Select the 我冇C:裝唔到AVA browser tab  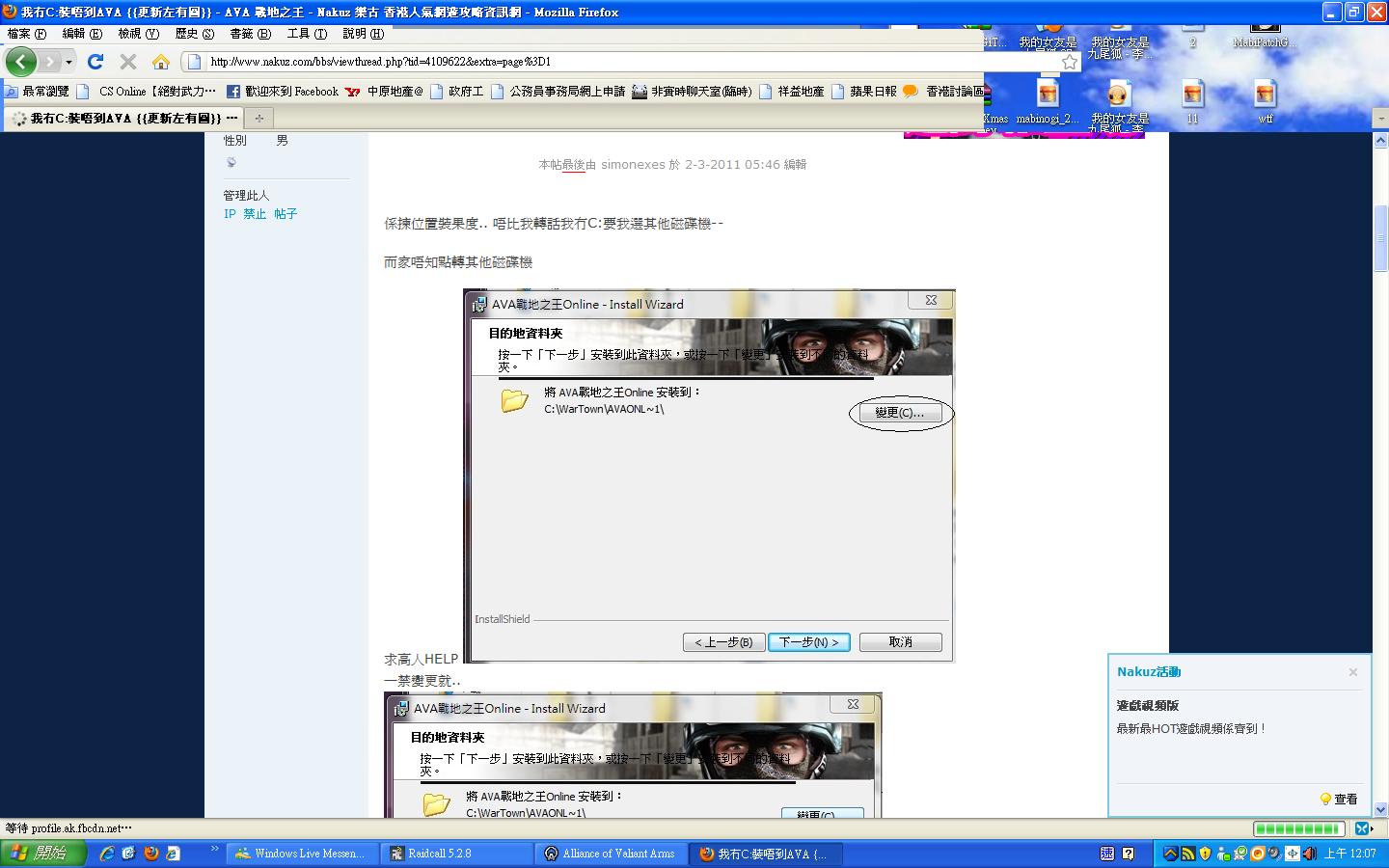(x=124, y=118)
